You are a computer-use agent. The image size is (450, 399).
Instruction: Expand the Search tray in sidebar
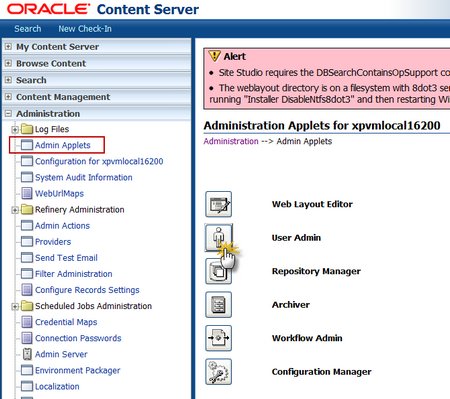(x=8, y=80)
